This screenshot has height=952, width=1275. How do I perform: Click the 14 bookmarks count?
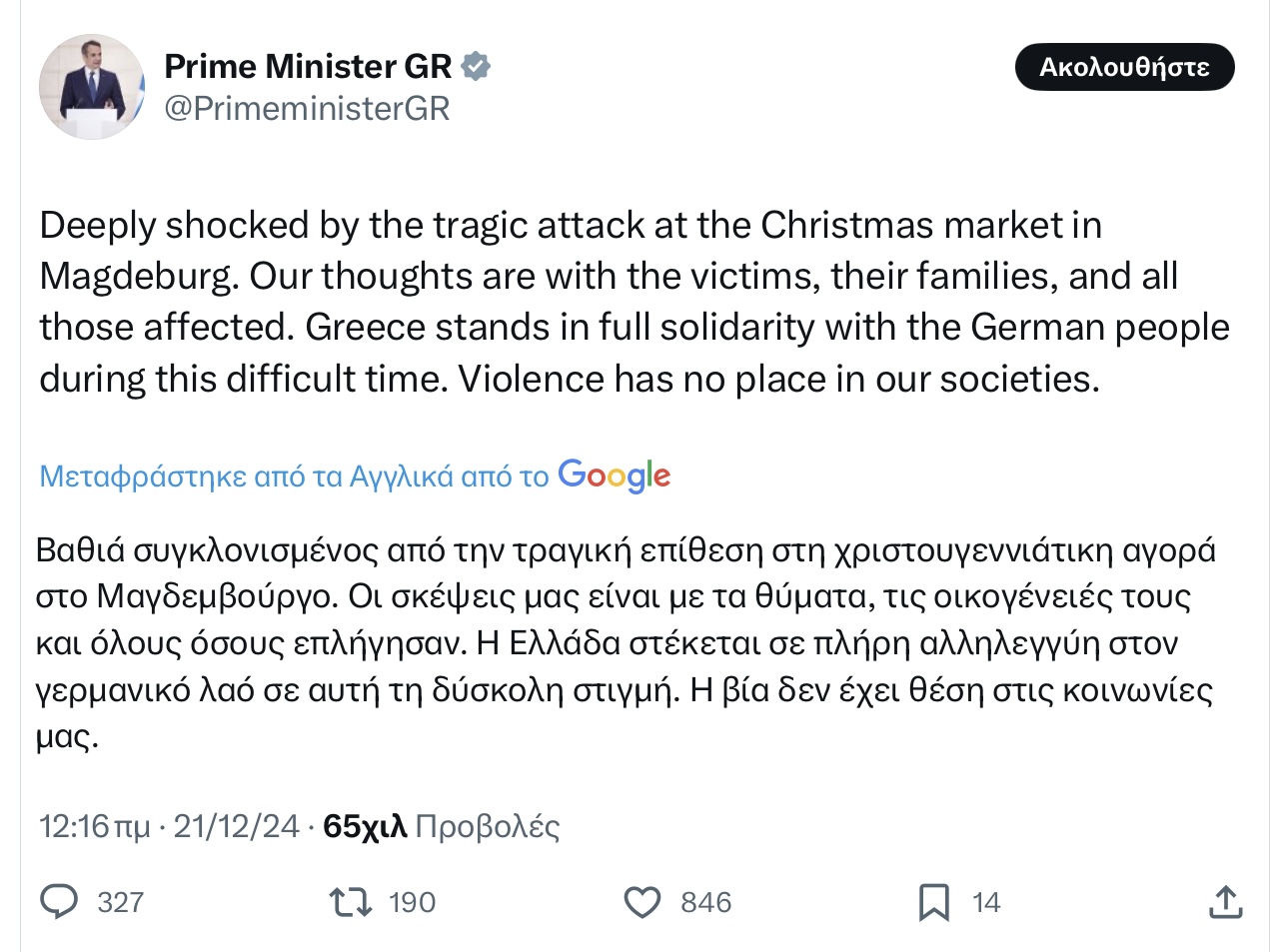(986, 903)
